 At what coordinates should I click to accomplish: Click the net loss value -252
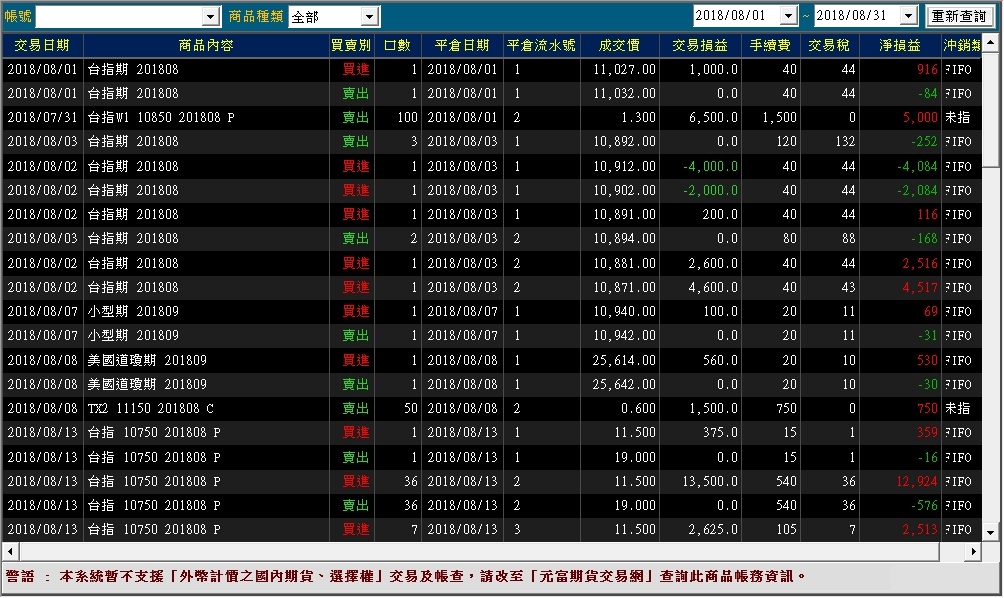click(925, 141)
